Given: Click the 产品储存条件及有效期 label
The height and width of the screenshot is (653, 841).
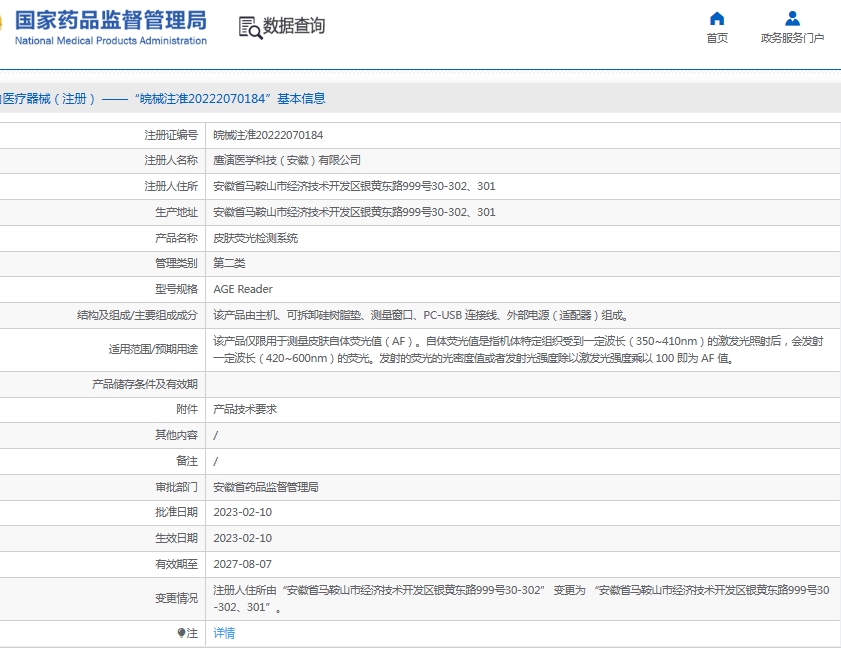Looking at the screenshot, I should coord(145,384).
